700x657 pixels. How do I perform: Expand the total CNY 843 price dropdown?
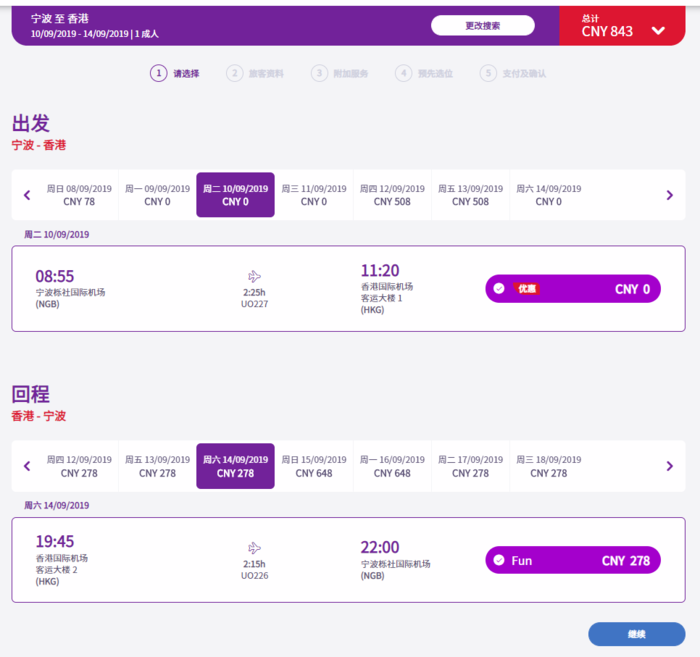click(657, 30)
